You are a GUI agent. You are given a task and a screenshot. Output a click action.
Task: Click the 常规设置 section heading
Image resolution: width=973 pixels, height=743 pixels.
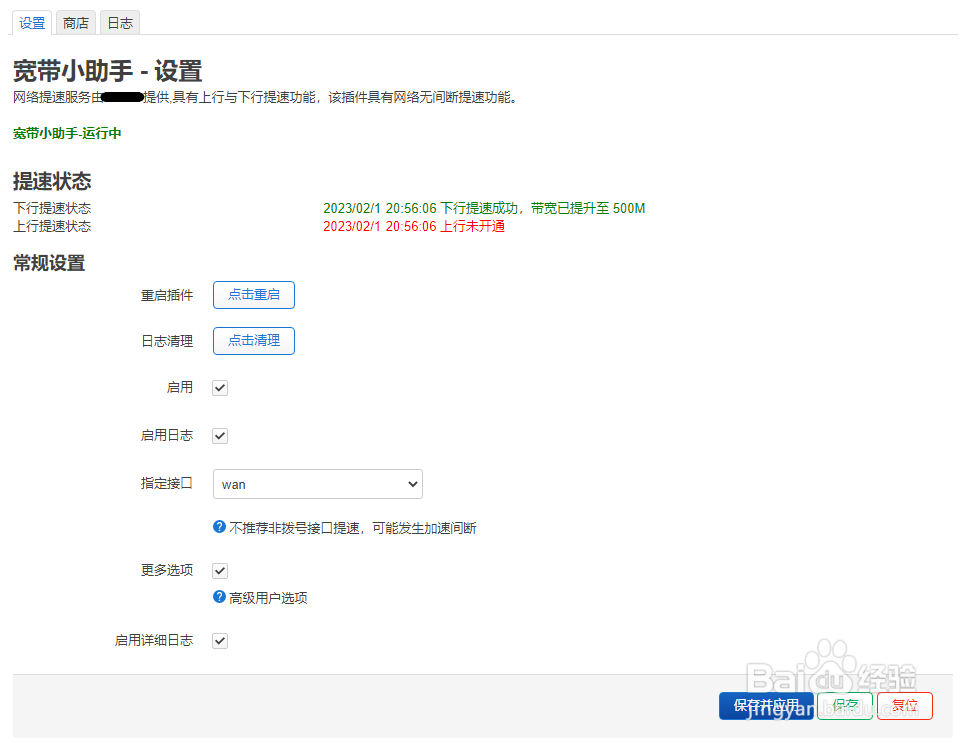click(x=49, y=263)
